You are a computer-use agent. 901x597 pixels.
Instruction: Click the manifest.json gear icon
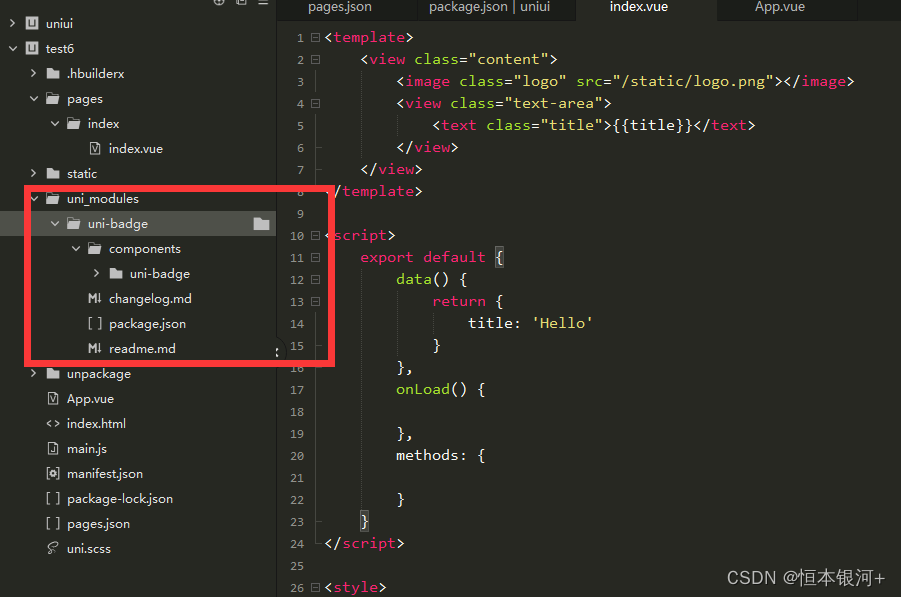point(53,473)
